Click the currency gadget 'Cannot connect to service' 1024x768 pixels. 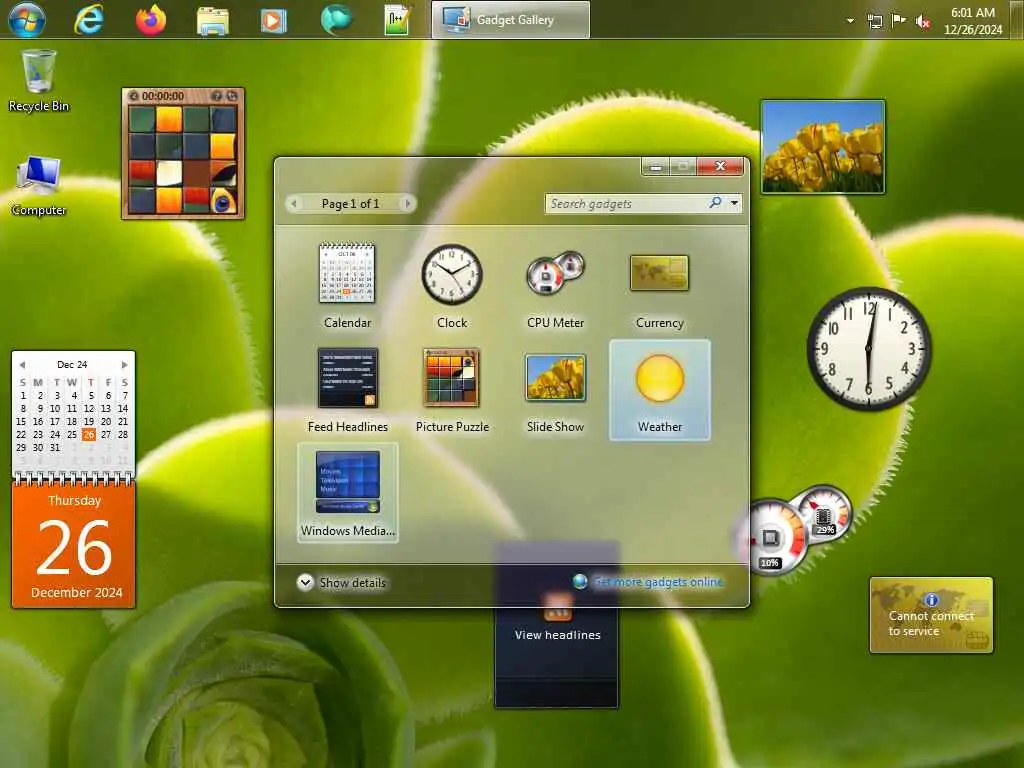click(x=931, y=615)
